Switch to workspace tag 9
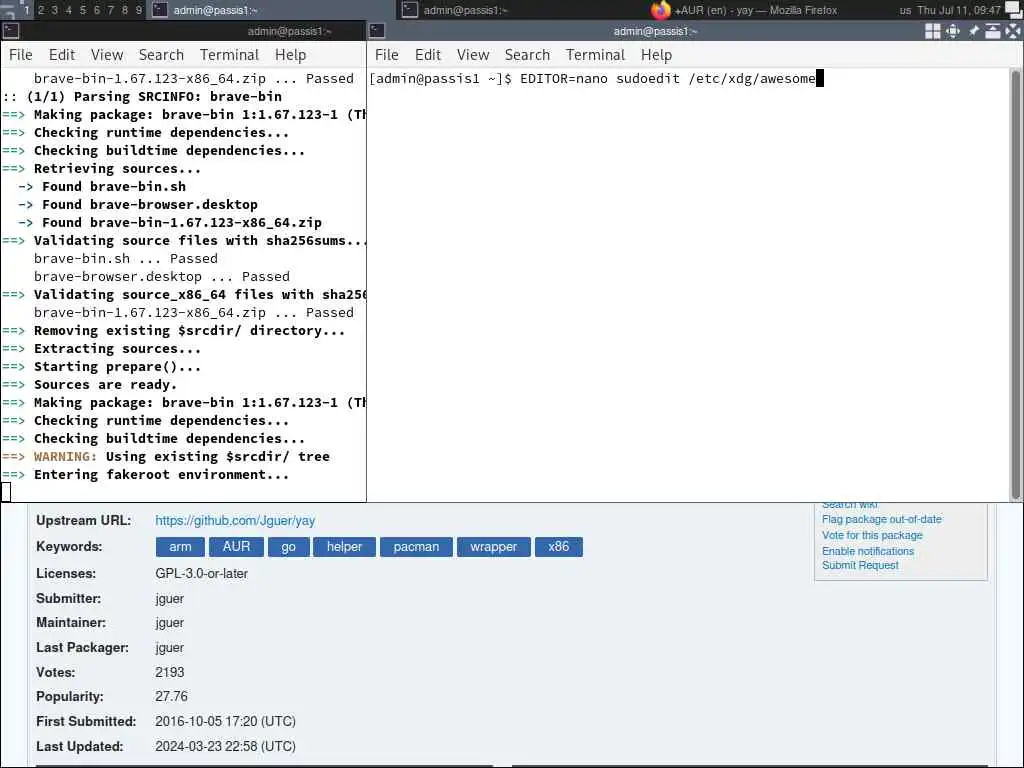Screen dimensions: 1024x768 138,10
